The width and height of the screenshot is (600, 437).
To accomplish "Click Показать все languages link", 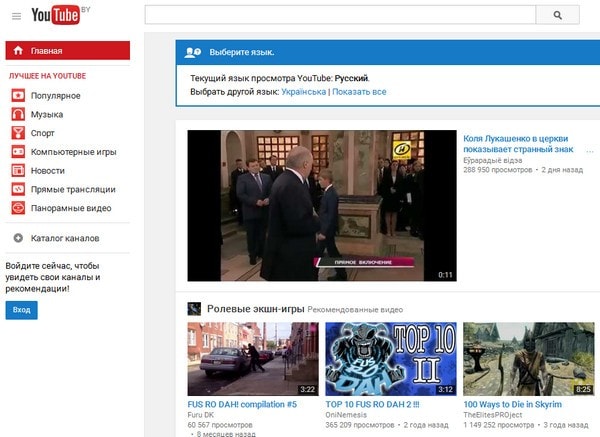I will (x=359, y=92).
